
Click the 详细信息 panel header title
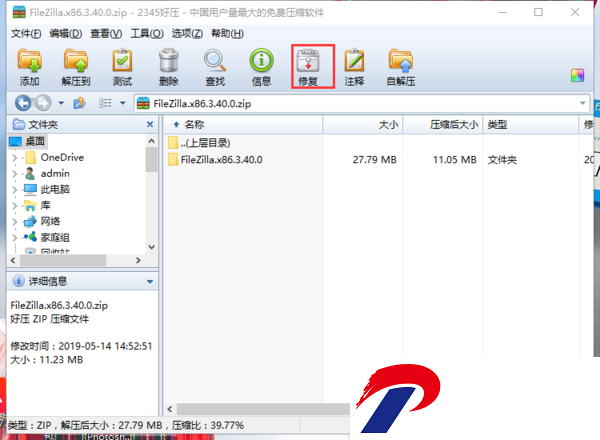pyautogui.click(x=48, y=282)
